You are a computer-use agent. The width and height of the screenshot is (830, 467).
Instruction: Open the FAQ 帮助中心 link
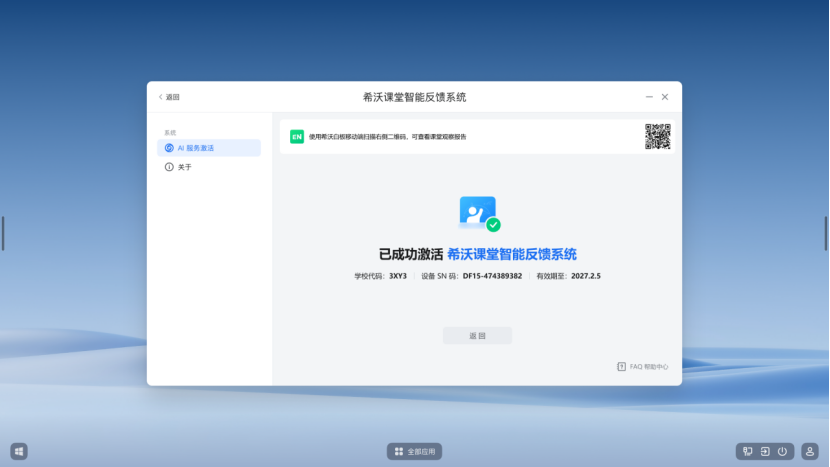[x=643, y=367]
